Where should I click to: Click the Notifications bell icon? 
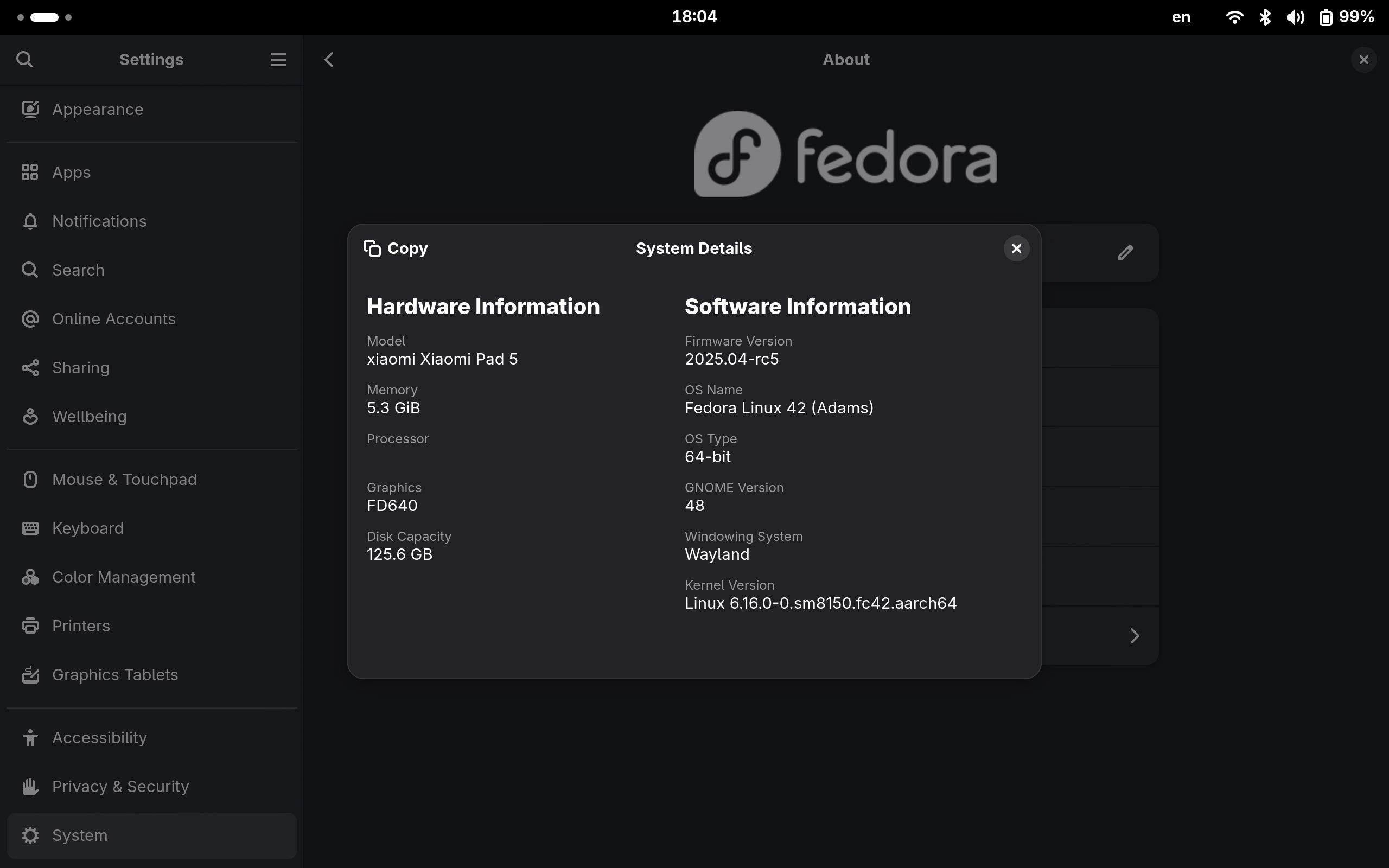[x=30, y=221]
